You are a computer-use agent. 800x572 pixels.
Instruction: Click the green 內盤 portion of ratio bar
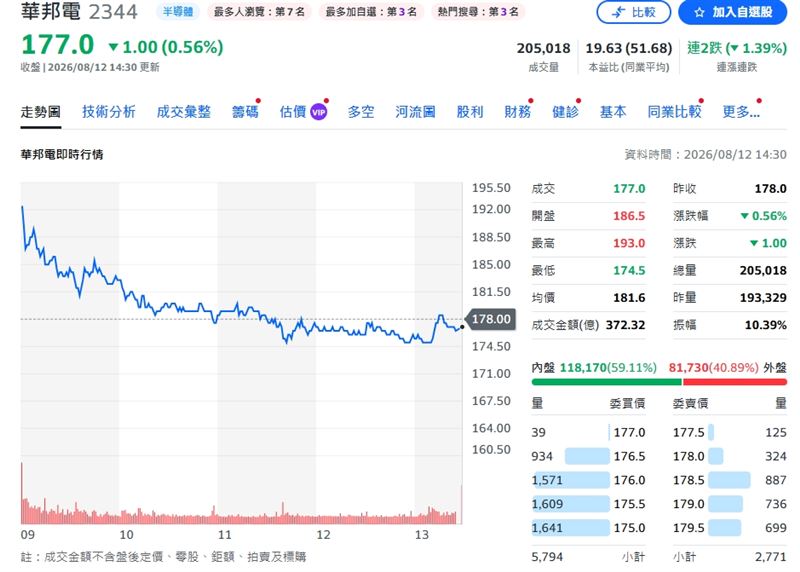pos(607,382)
